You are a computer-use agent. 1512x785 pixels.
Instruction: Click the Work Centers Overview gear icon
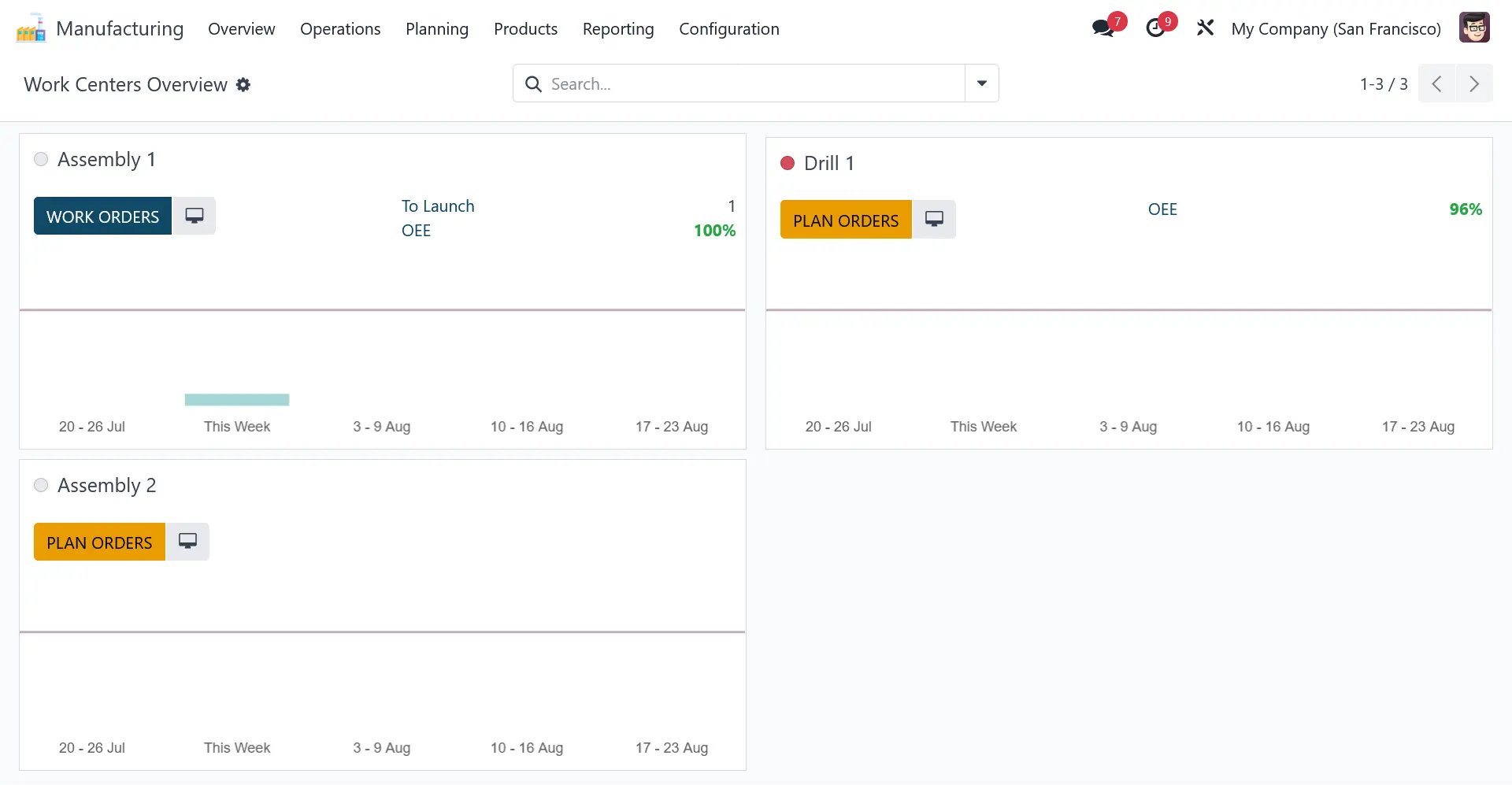coord(243,85)
